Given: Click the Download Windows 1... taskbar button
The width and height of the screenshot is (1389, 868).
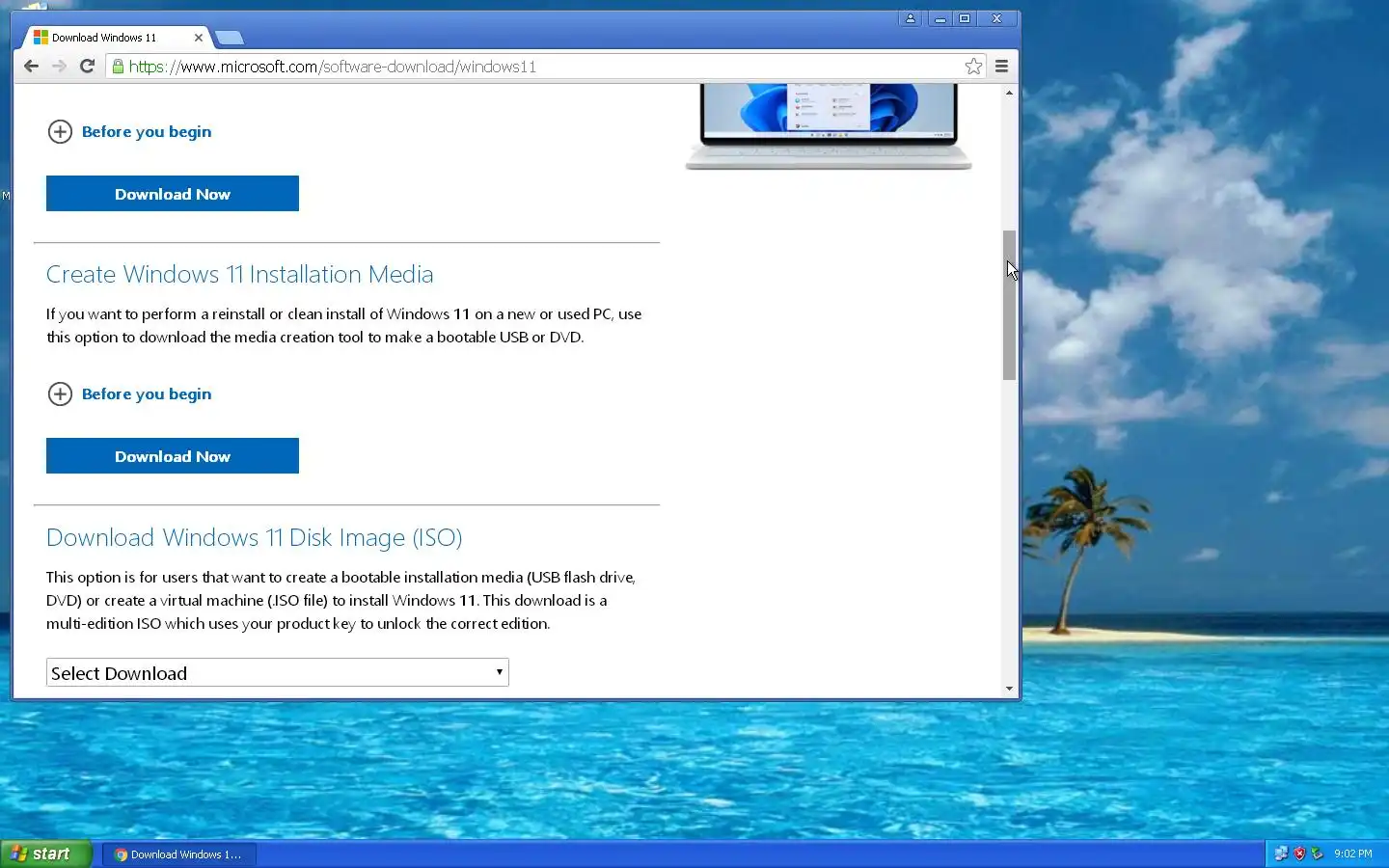Looking at the screenshot, I should click(178, 854).
